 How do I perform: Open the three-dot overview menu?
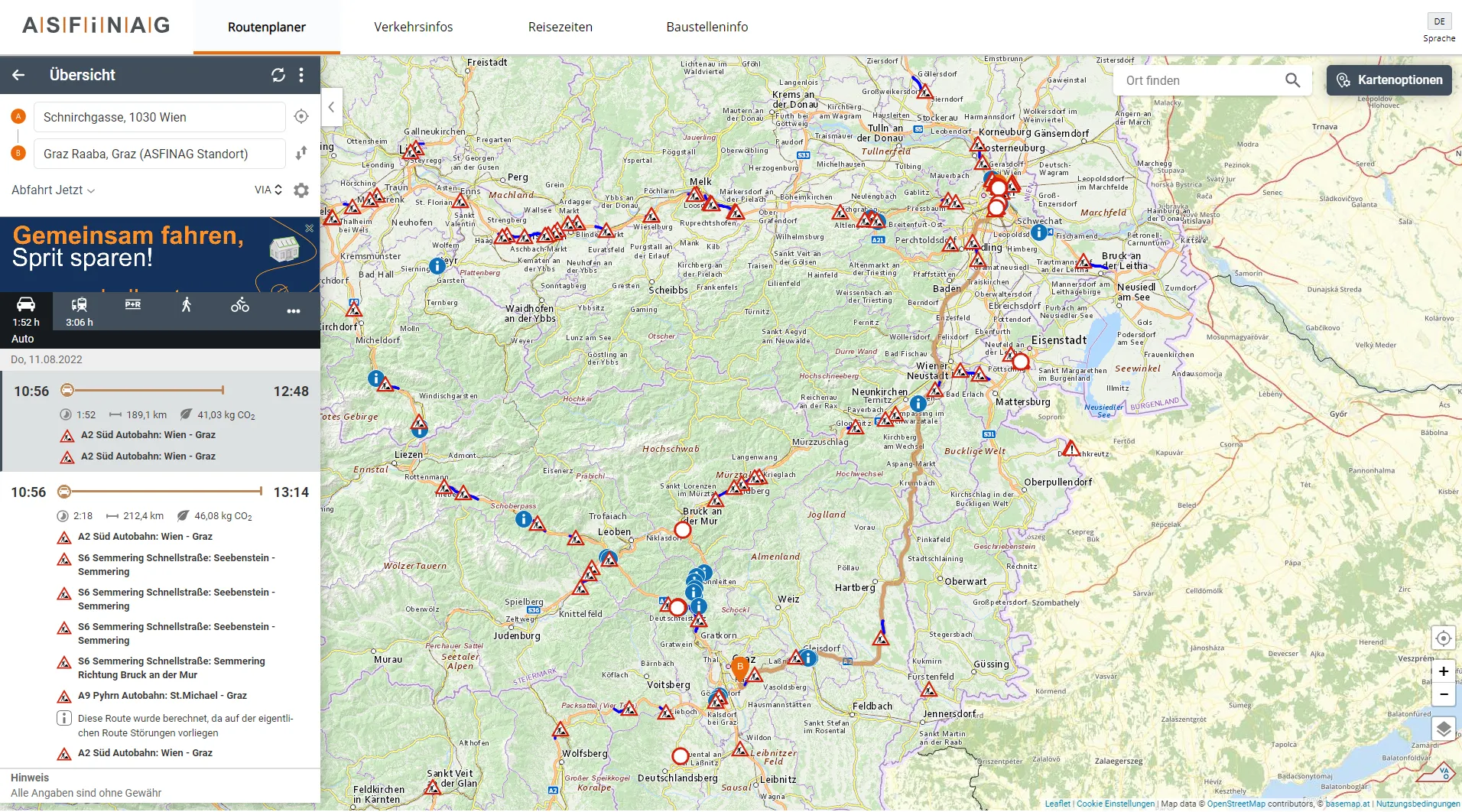(301, 75)
